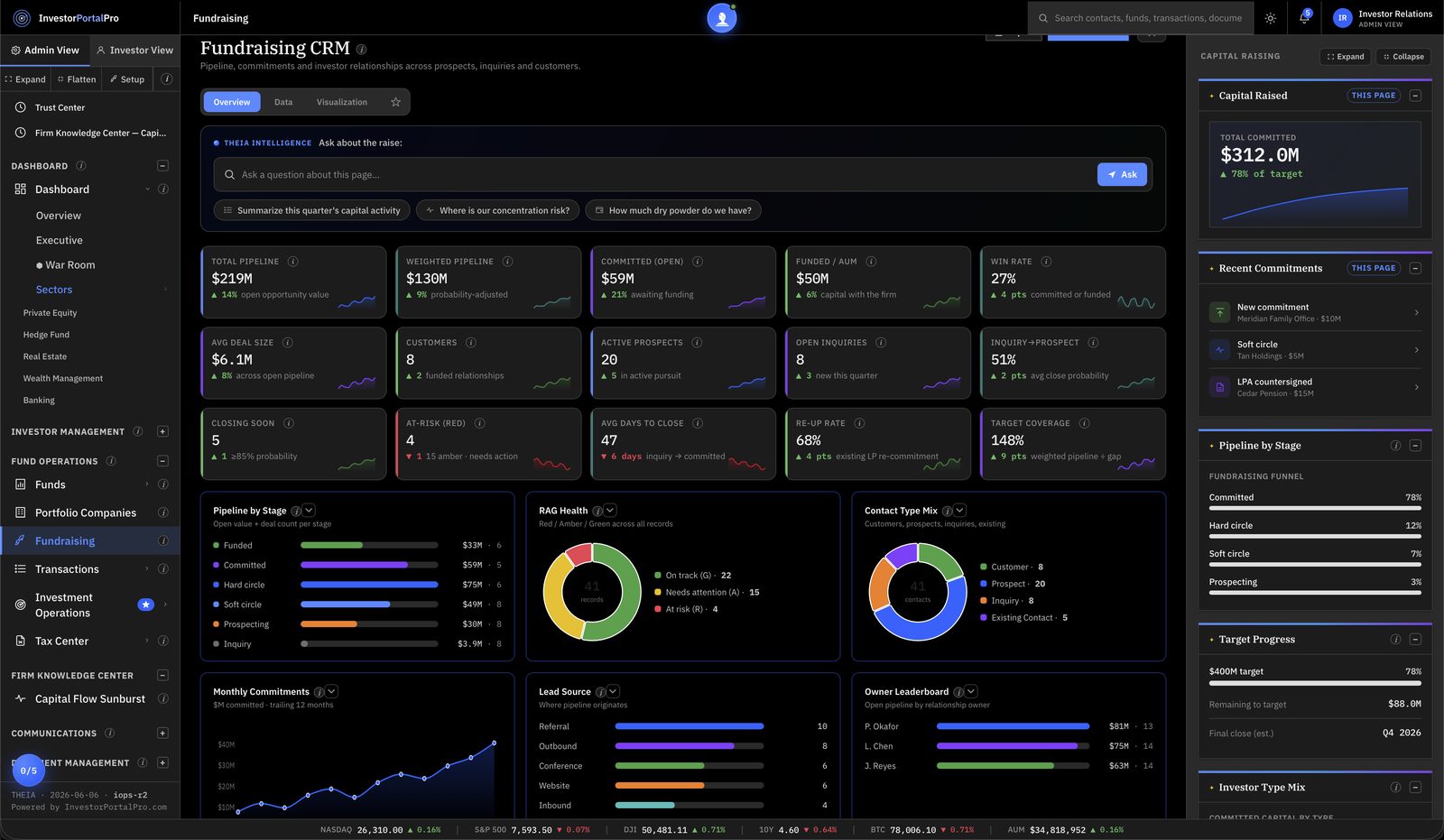Click the info icon beside Dashboard section header
This screenshot has height=840, width=1444.
[x=81, y=166]
